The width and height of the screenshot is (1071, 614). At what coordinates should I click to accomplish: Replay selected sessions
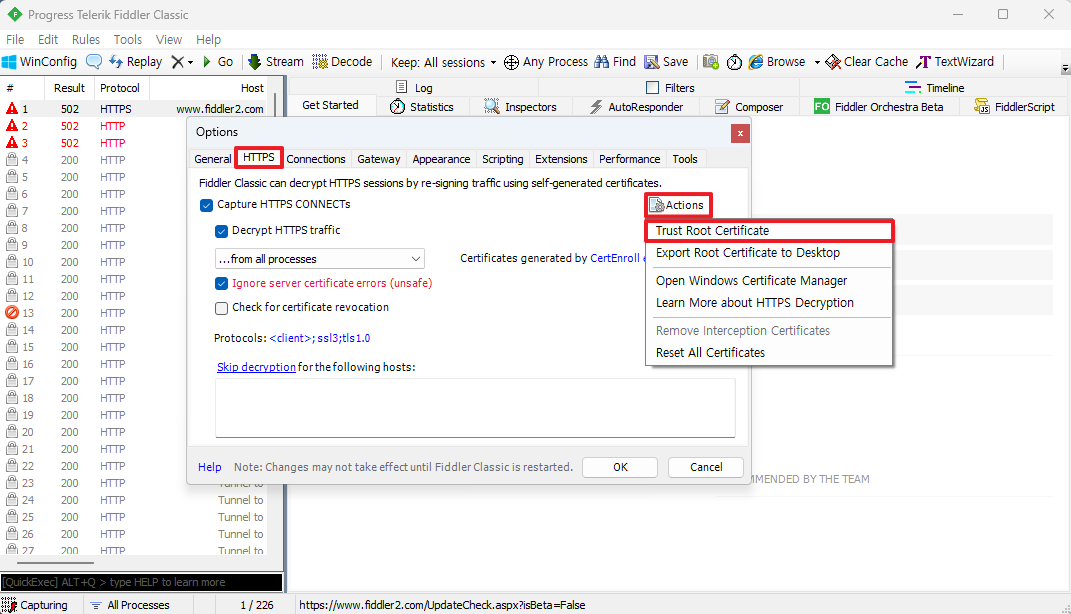point(135,61)
